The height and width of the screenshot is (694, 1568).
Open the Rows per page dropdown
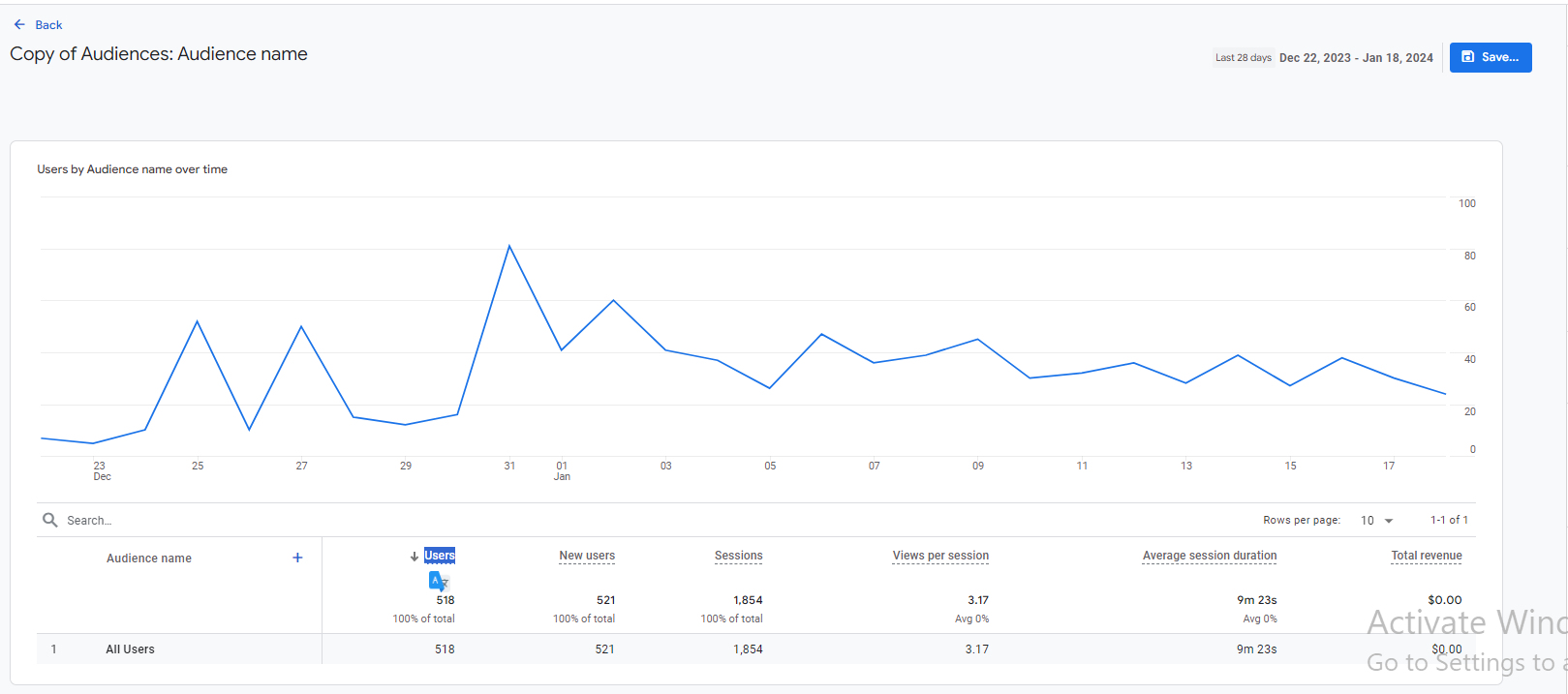point(1376,521)
